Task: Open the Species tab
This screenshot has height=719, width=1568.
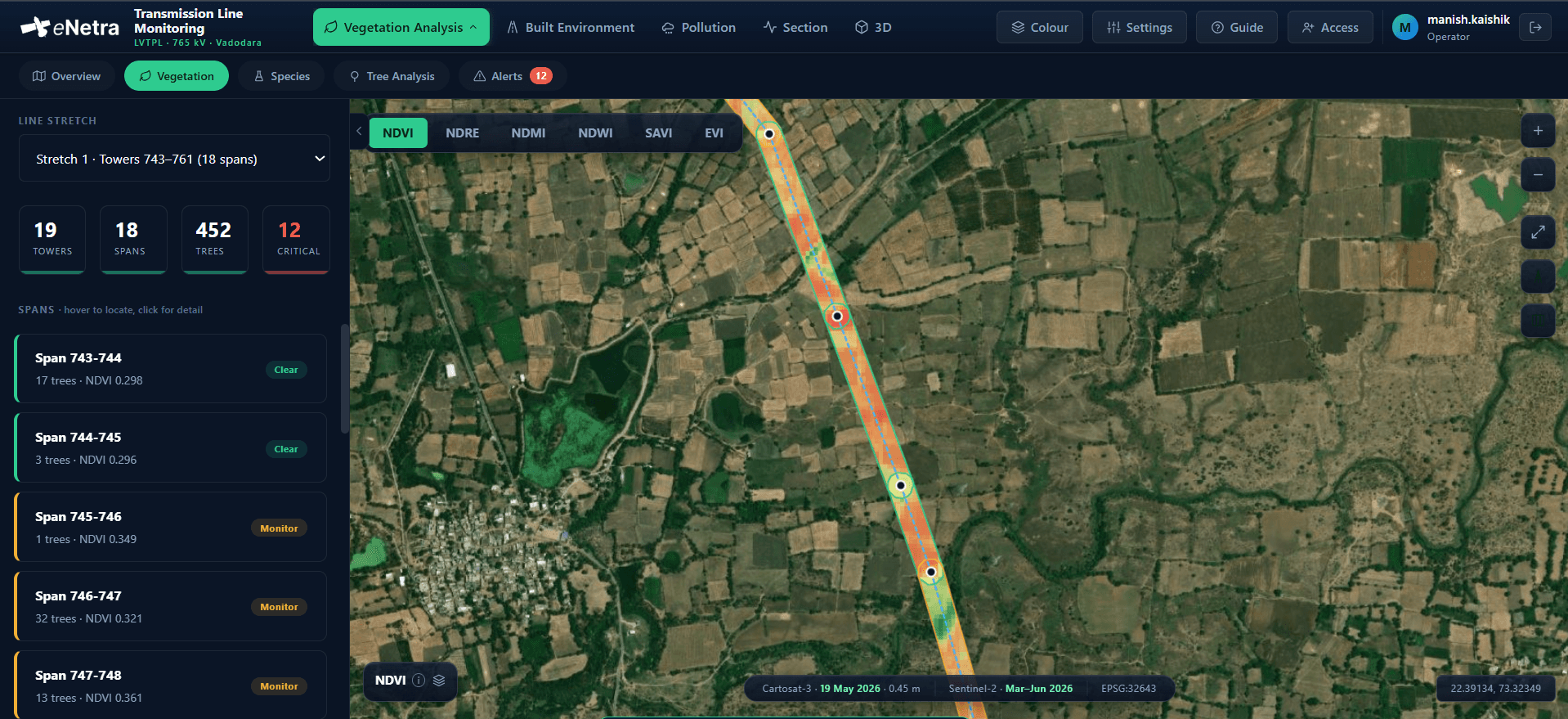Action: (282, 76)
